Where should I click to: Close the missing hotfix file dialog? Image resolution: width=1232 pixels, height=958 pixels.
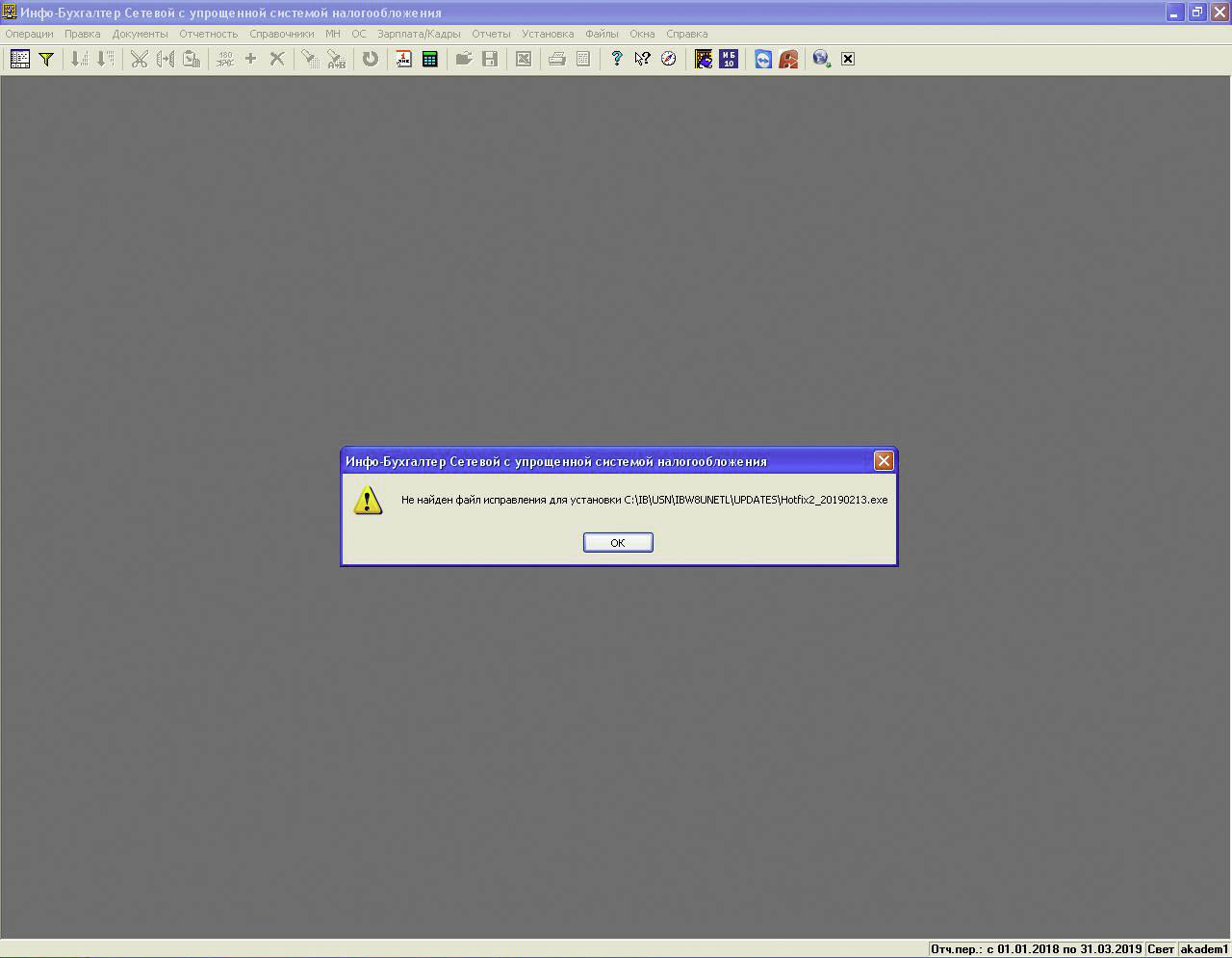tap(884, 461)
